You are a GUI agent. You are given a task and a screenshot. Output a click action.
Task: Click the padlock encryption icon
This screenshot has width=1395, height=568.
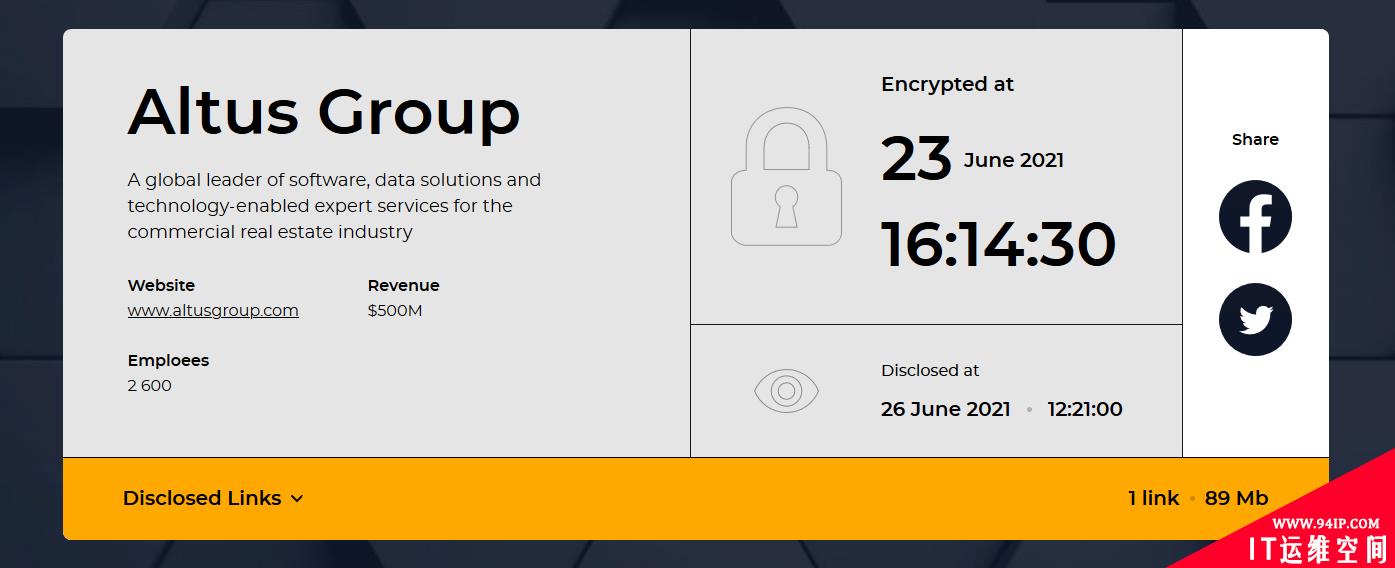coord(786,176)
